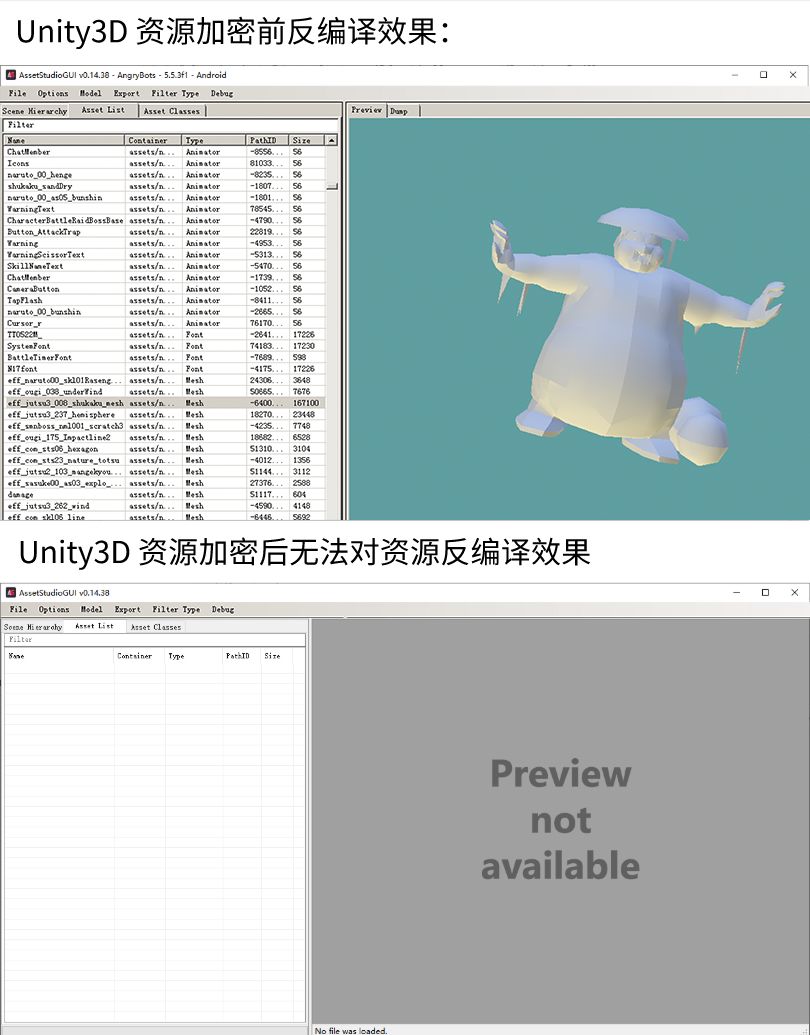Select the Dump tab in AngryBots window
This screenshot has height=1035, width=810.
(x=399, y=111)
